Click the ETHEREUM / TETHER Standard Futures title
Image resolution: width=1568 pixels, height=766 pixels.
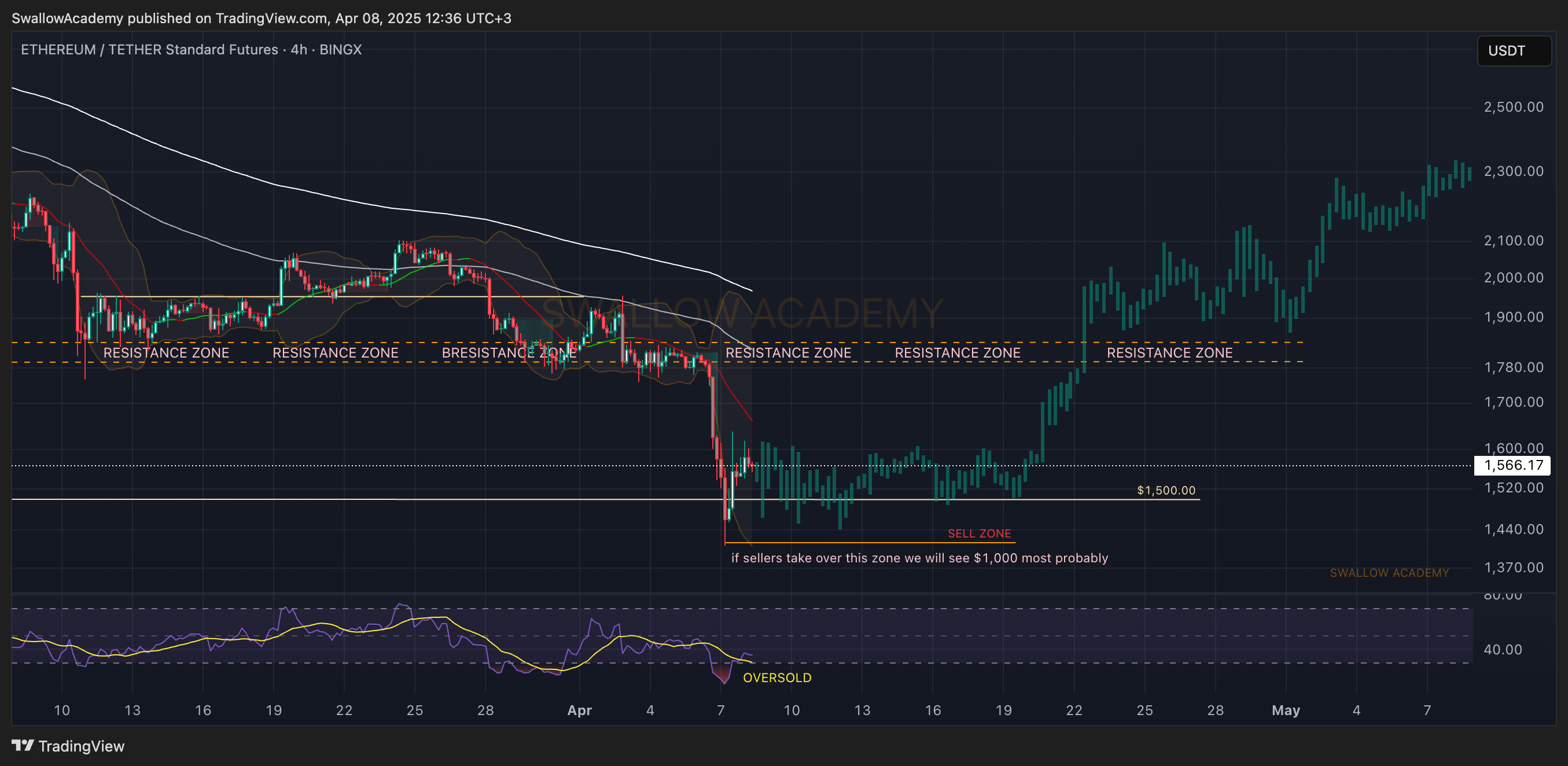(149, 49)
